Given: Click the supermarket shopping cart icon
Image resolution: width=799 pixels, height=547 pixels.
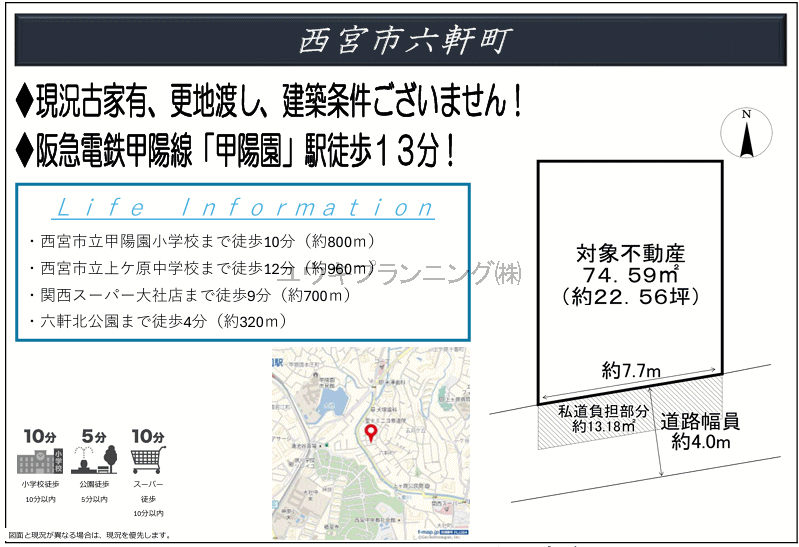Looking at the screenshot, I should click(148, 461).
